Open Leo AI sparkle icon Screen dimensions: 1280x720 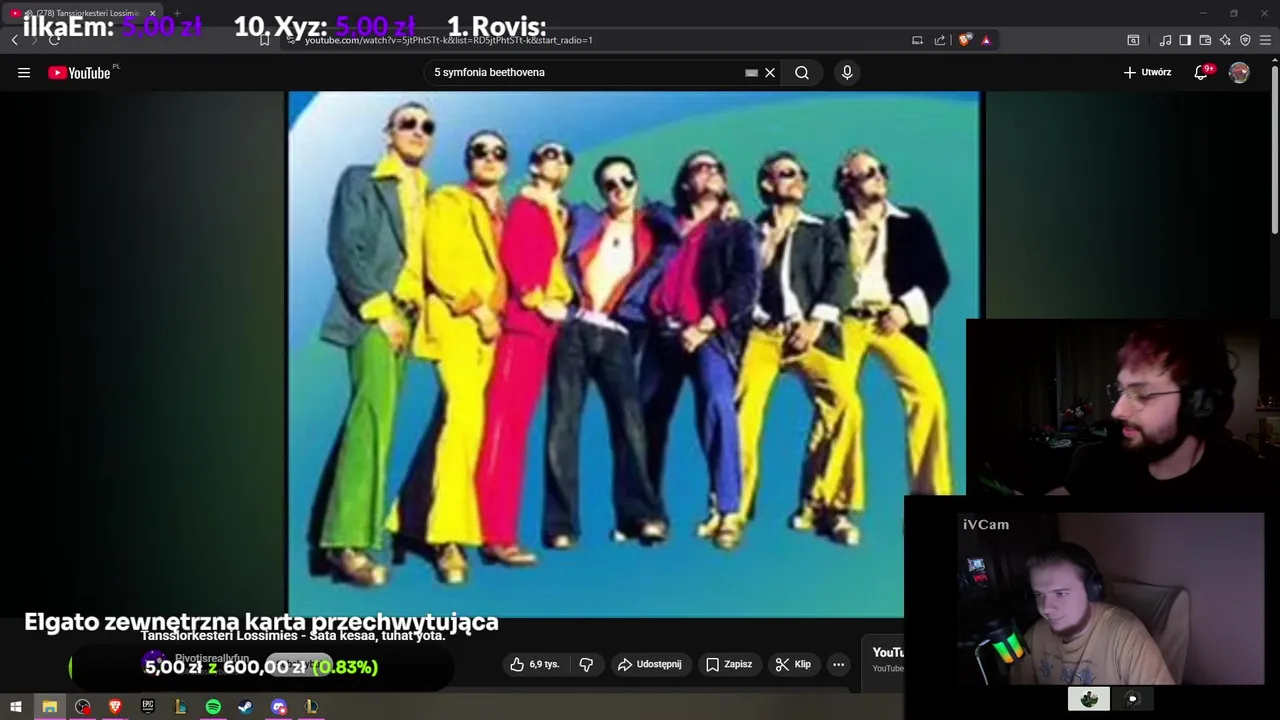click(1225, 40)
